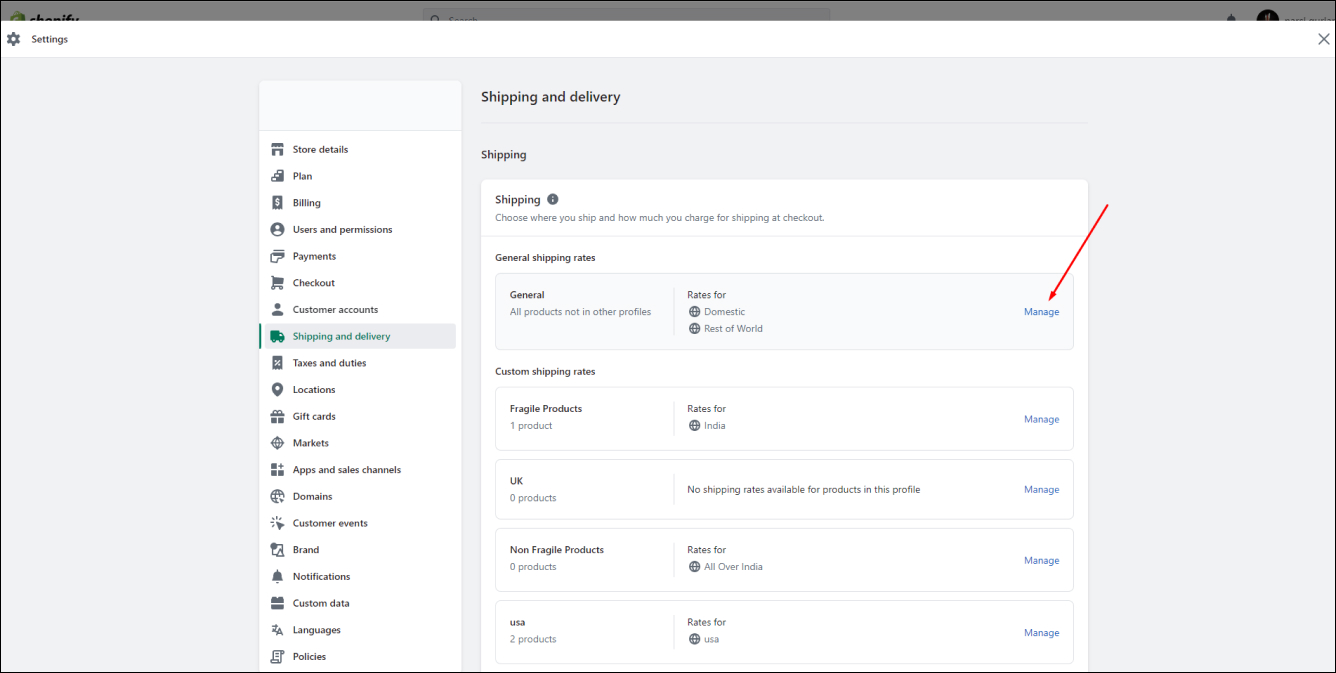Image resolution: width=1336 pixels, height=673 pixels.
Task: Manage the General shipping profile
Action: pos(1041,312)
